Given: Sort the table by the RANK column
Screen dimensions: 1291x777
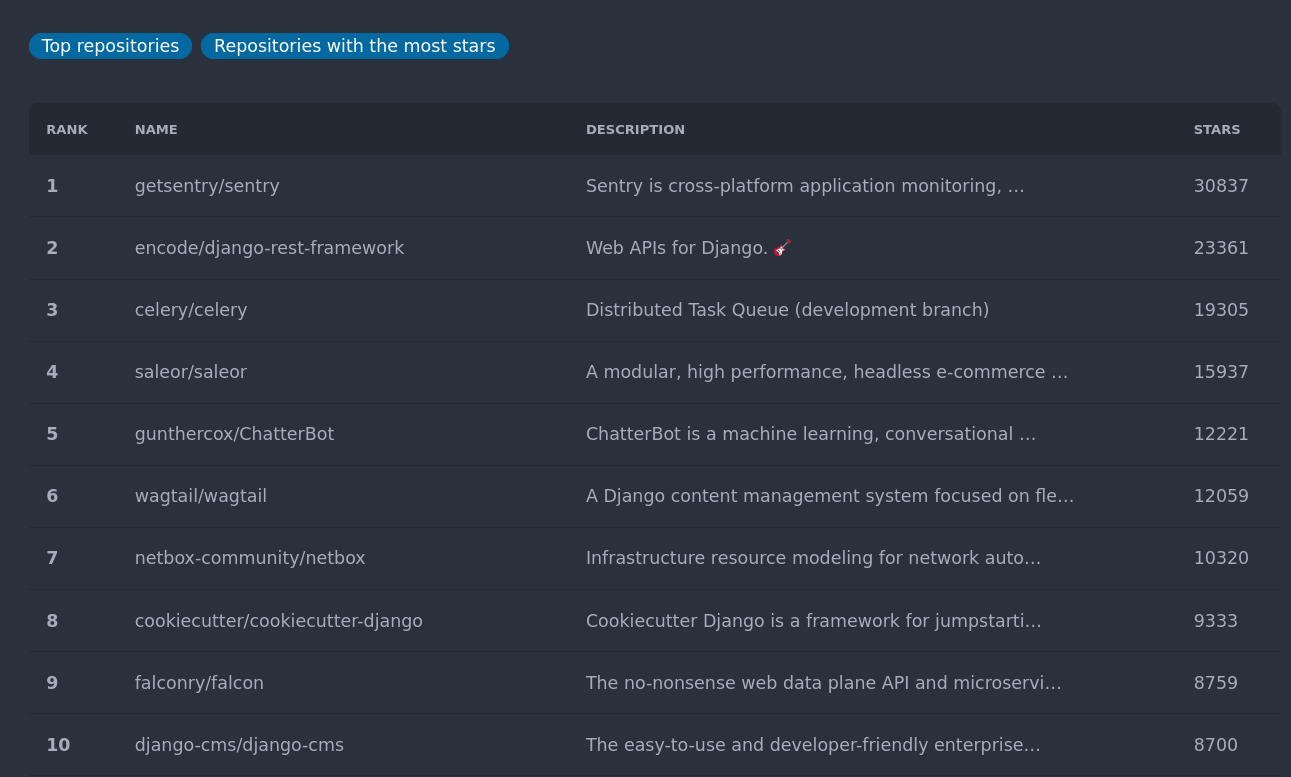Looking at the screenshot, I should 67,129.
